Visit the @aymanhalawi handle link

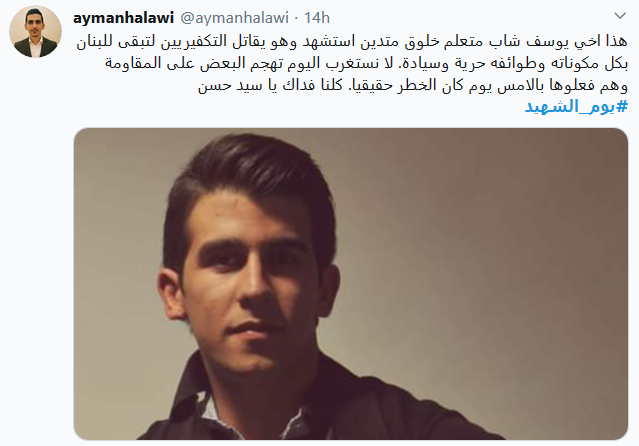234,18
